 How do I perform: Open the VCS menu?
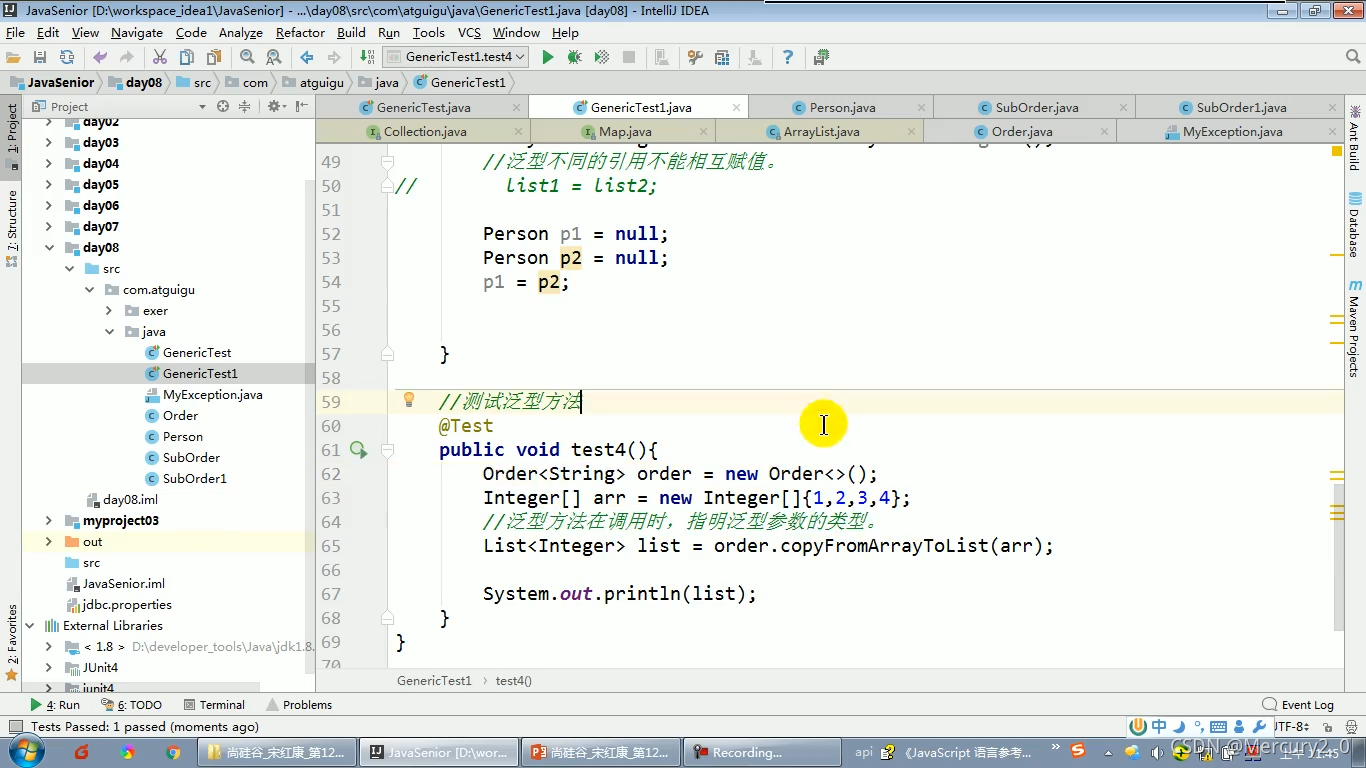coord(469,32)
